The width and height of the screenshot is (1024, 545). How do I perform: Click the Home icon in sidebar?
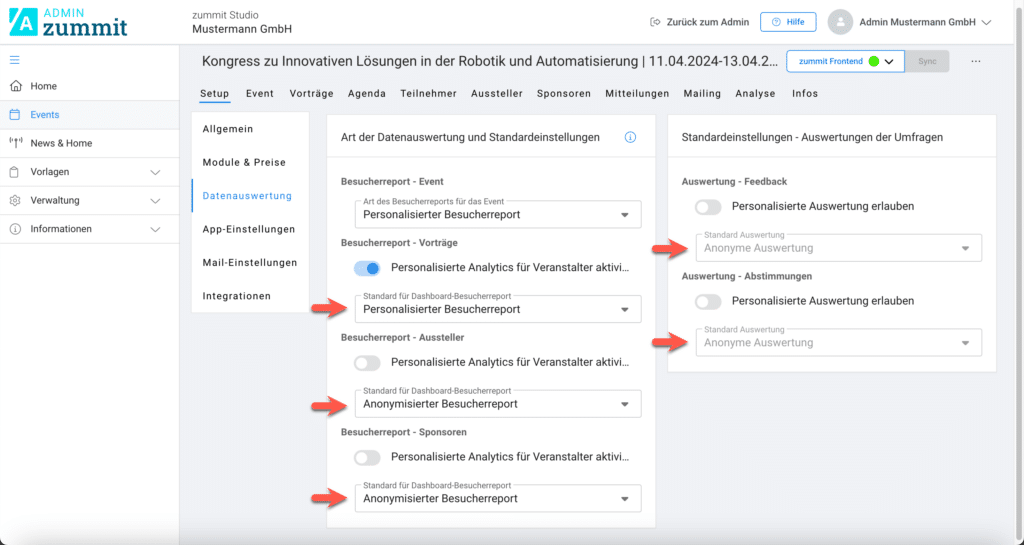click(x=15, y=86)
